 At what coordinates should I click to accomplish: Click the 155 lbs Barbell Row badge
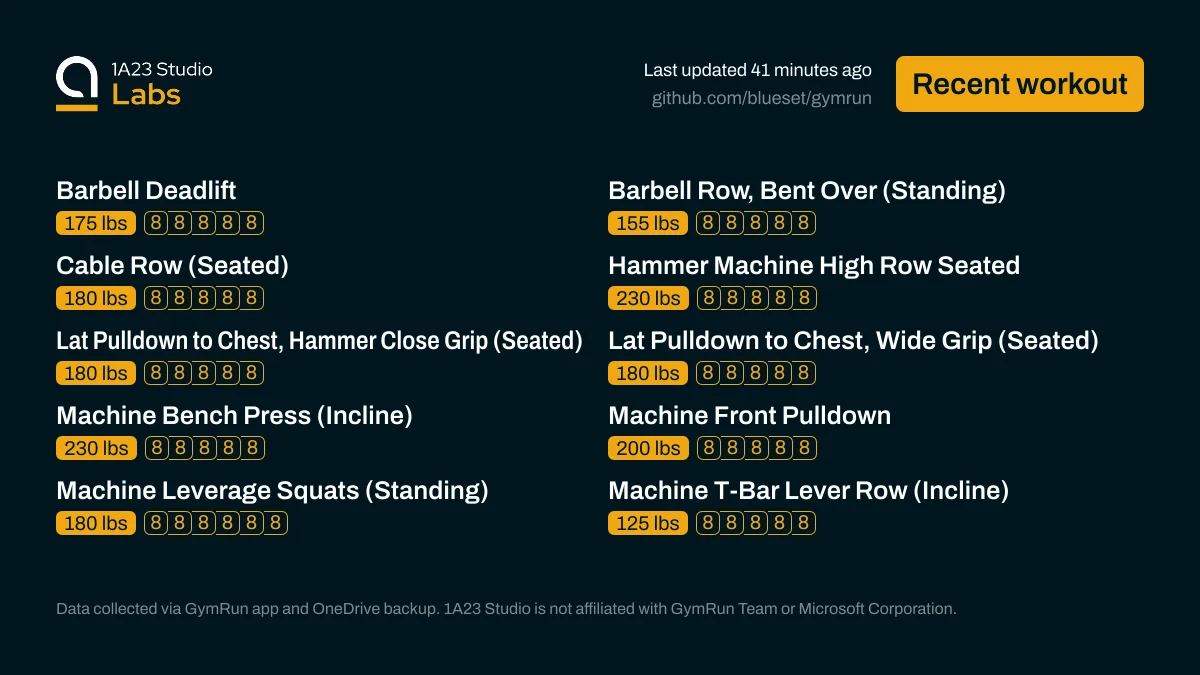[x=648, y=223]
